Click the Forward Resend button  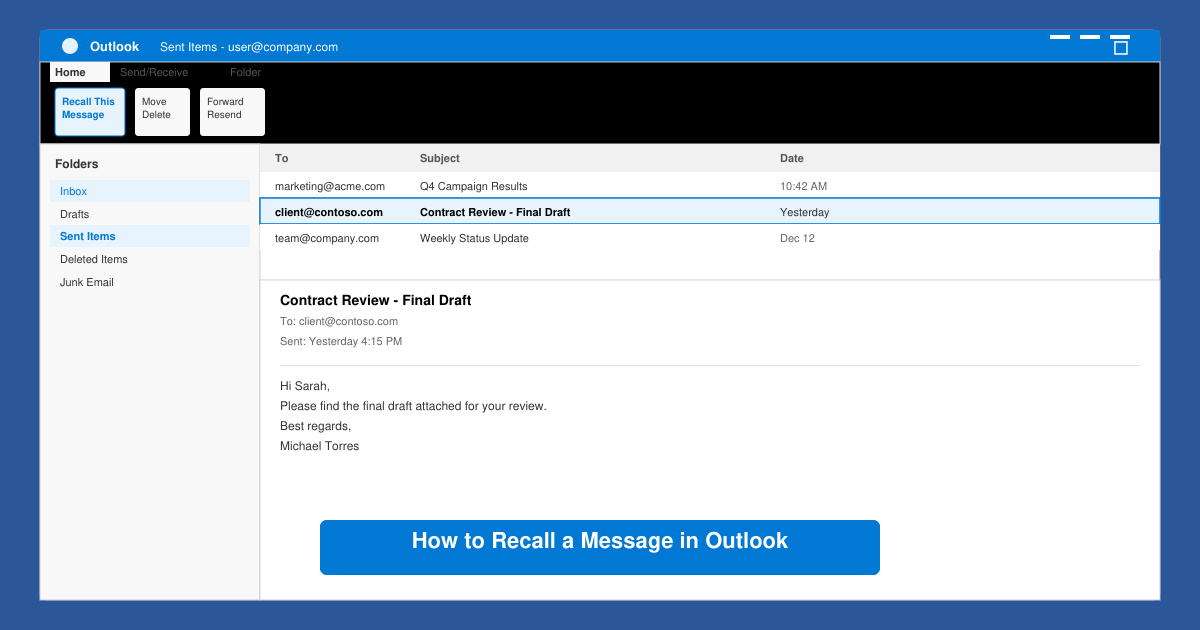pos(232,112)
